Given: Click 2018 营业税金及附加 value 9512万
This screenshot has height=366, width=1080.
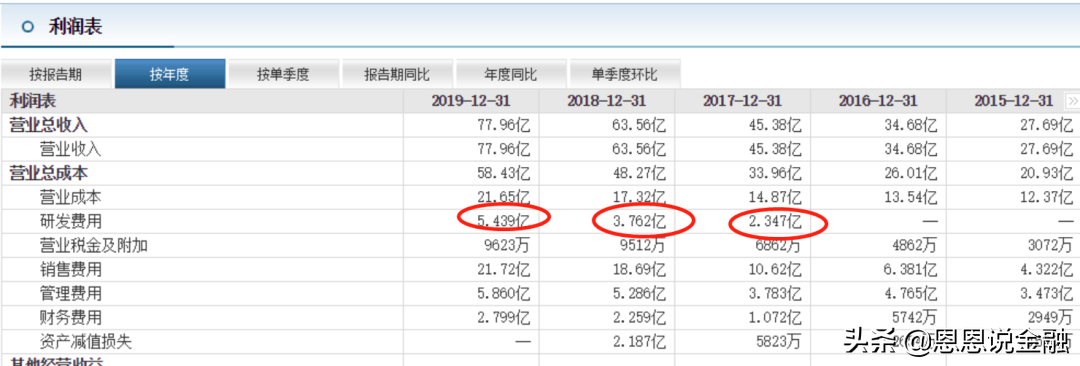Looking at the screenshot, I should pos(643,244).
